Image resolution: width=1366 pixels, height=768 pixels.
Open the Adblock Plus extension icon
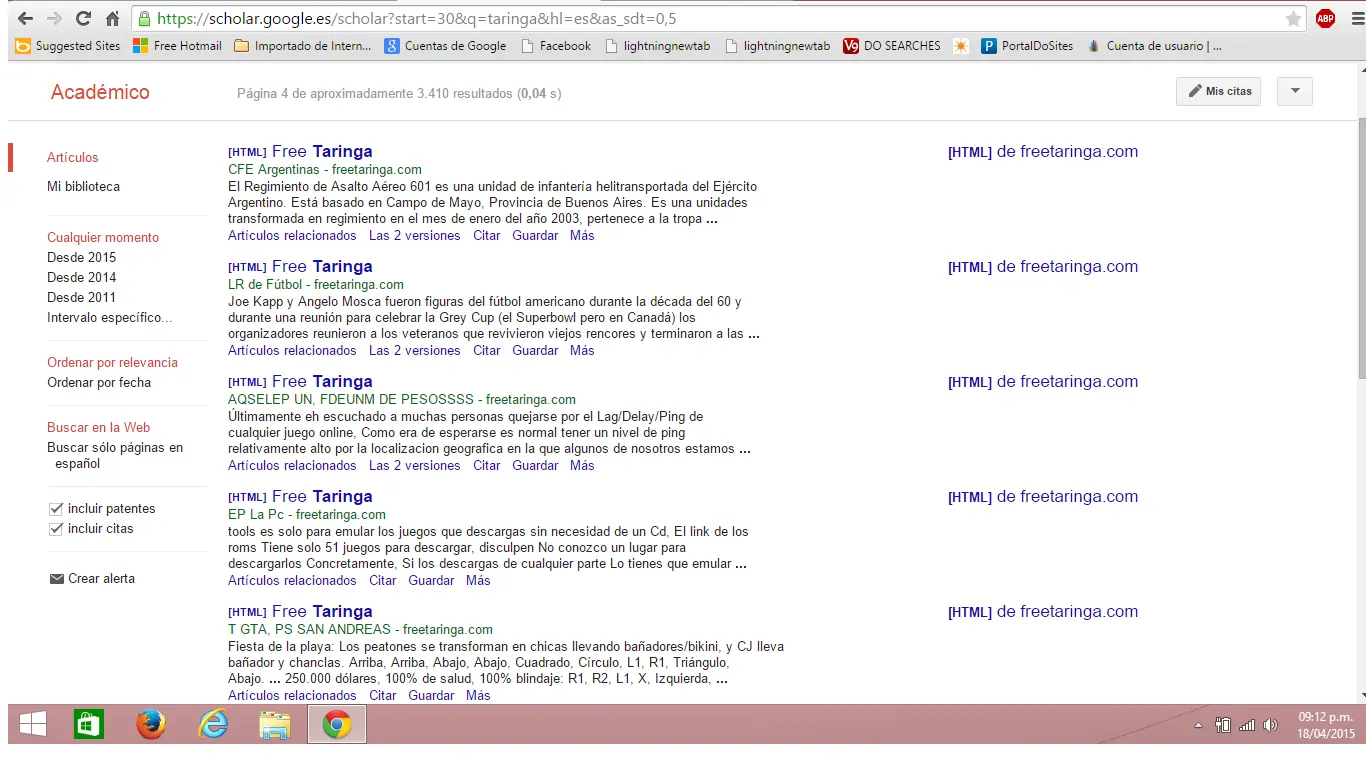[1325, 18]
